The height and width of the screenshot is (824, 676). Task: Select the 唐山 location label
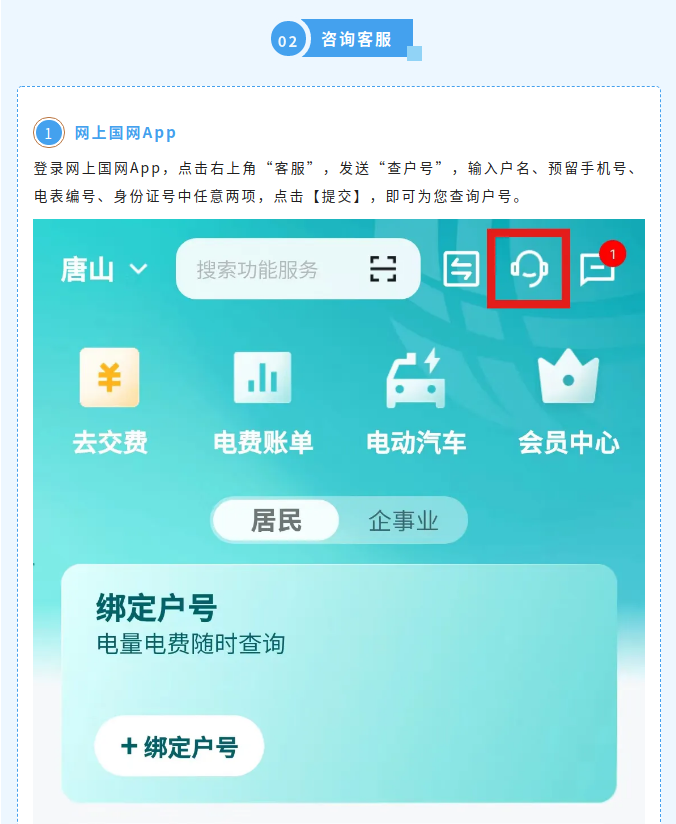click(87, 270)
